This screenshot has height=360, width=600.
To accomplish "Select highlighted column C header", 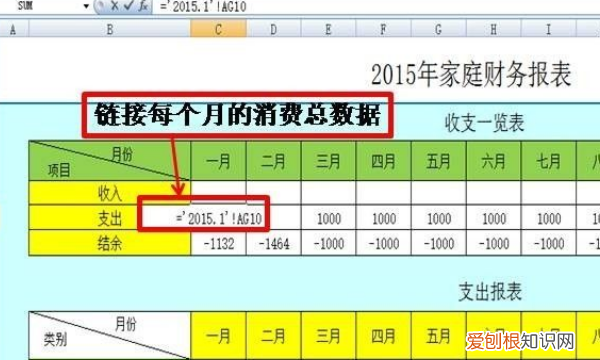I will point(218,29).
